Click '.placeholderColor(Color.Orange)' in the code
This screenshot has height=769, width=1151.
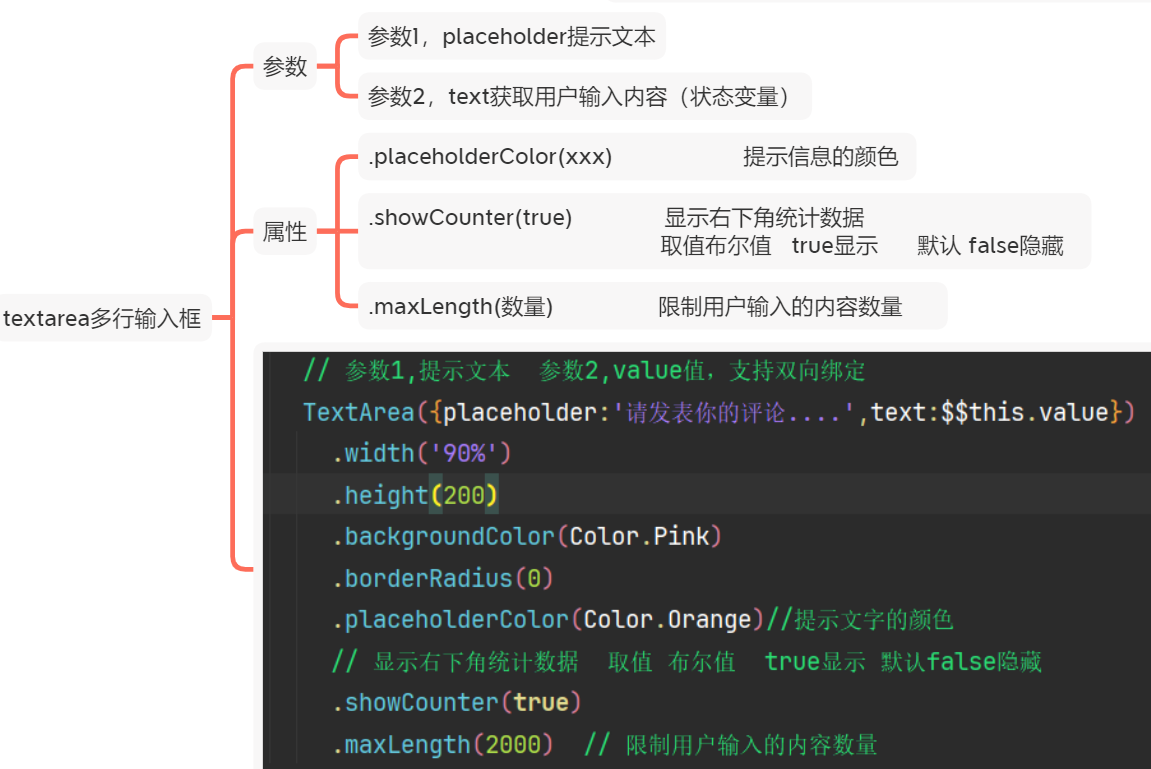(548, 619)
